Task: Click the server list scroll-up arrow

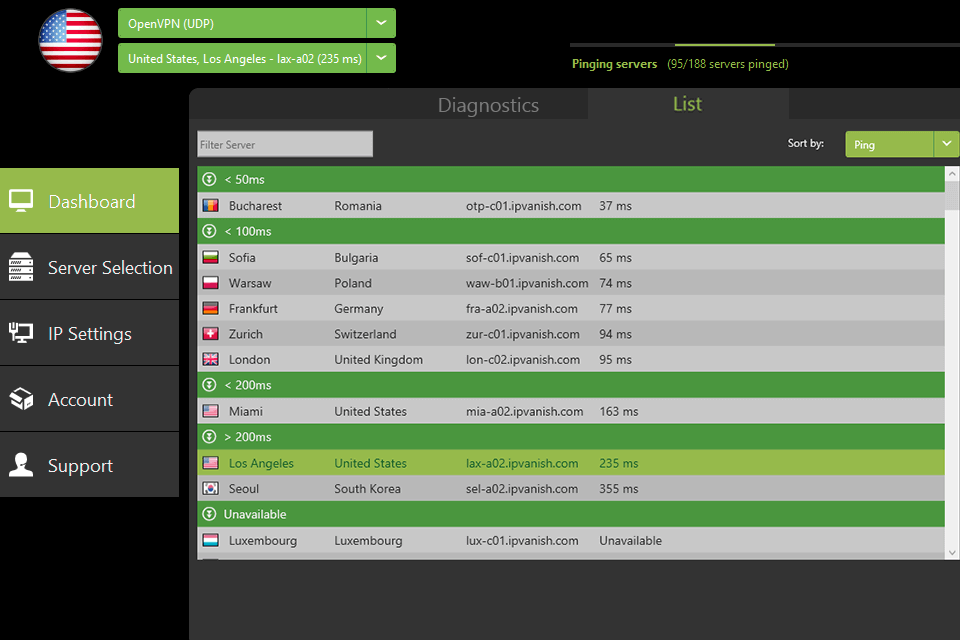Action: (952, 174)
